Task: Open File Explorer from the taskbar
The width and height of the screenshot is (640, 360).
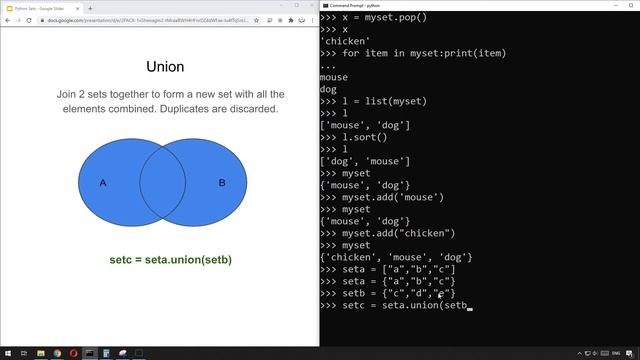Action: [41, 353]
